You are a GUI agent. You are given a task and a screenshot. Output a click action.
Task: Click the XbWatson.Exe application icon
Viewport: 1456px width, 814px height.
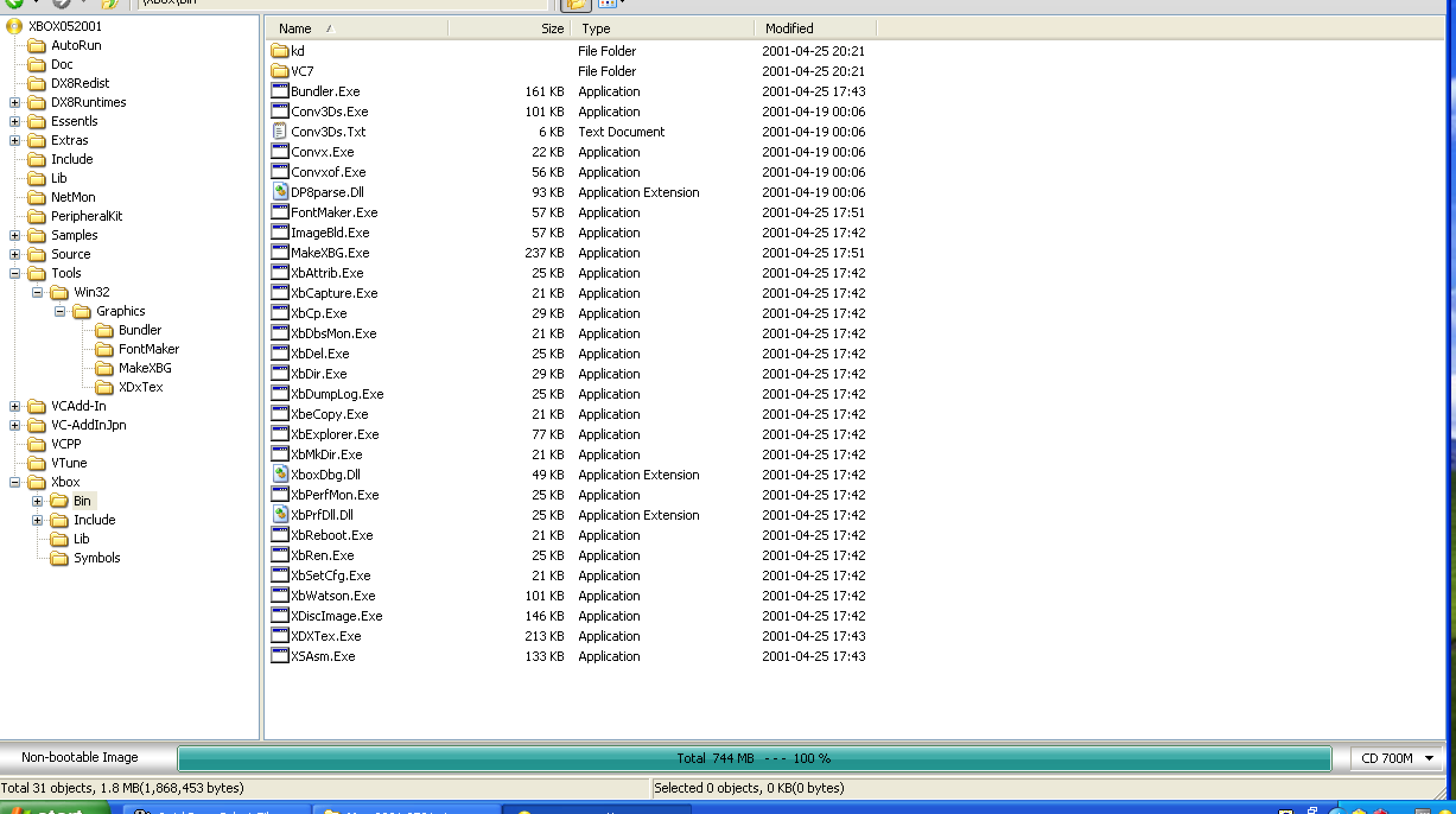point(279,595)
